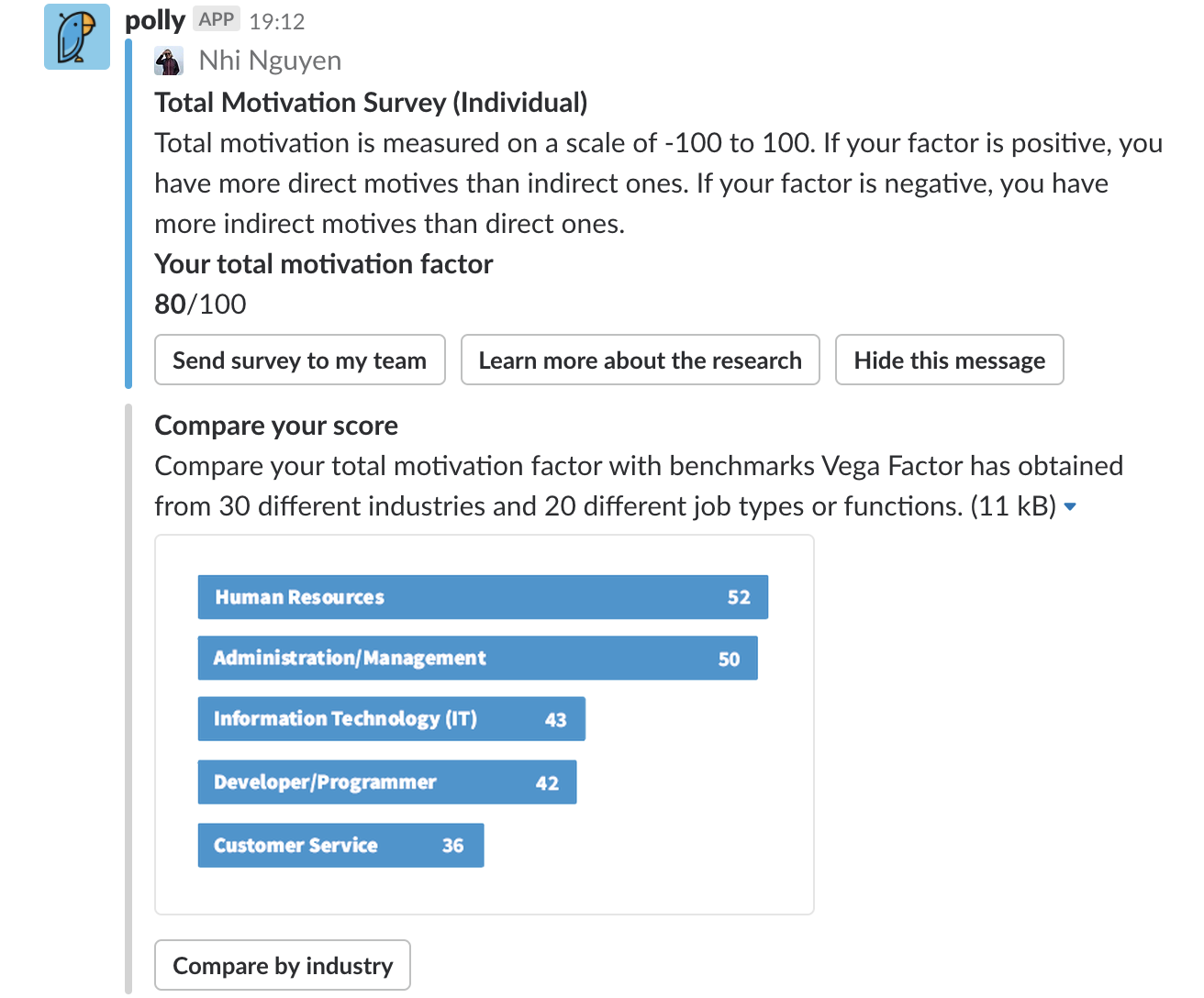Image resolution: width=1204 pixels, height=998 pixels.
Task: Open Nhi Nguyen's small profile picture
Action: tap(169, 61)
